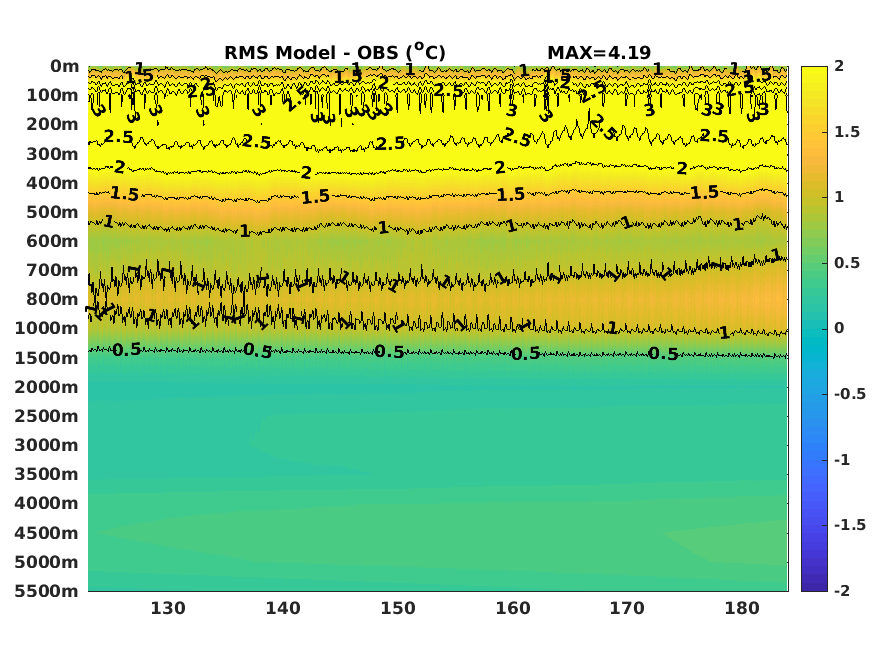Viewport: 875px width, 656px height.
Task: Click the '5500m' depth axis label
Action: pos(47,591)
